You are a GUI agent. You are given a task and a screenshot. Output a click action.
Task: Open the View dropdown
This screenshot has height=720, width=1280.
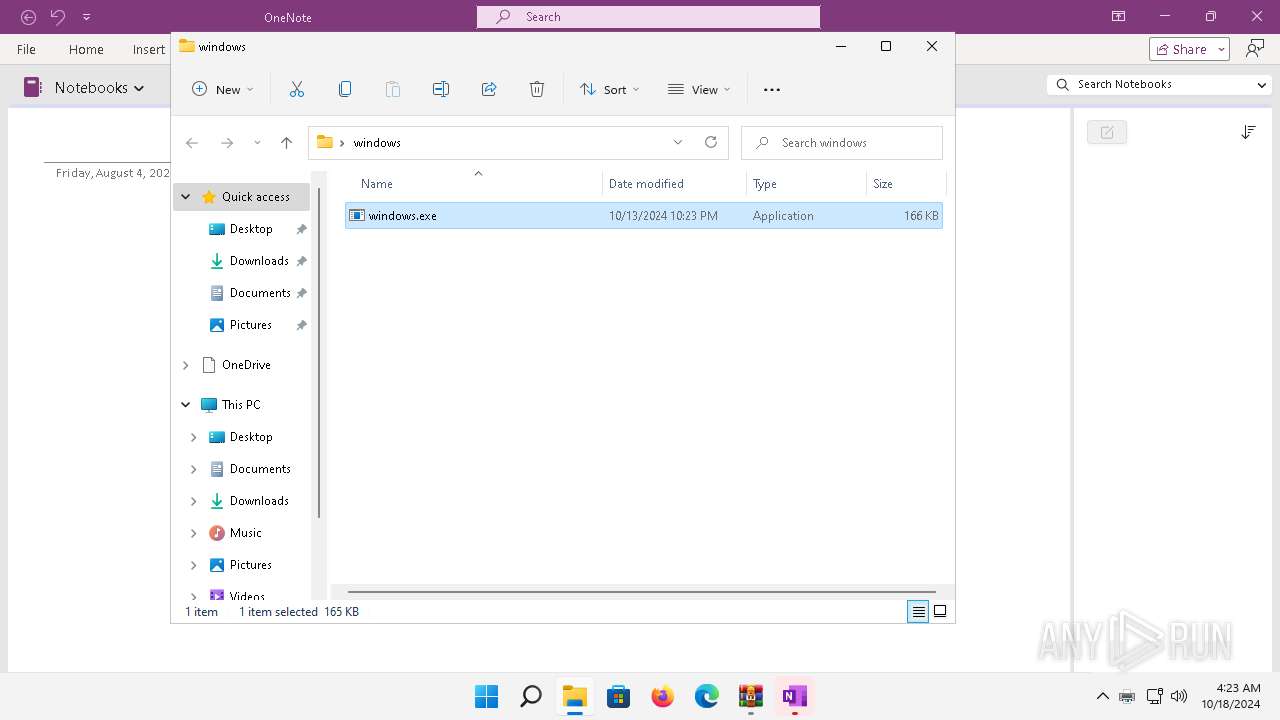699,89
